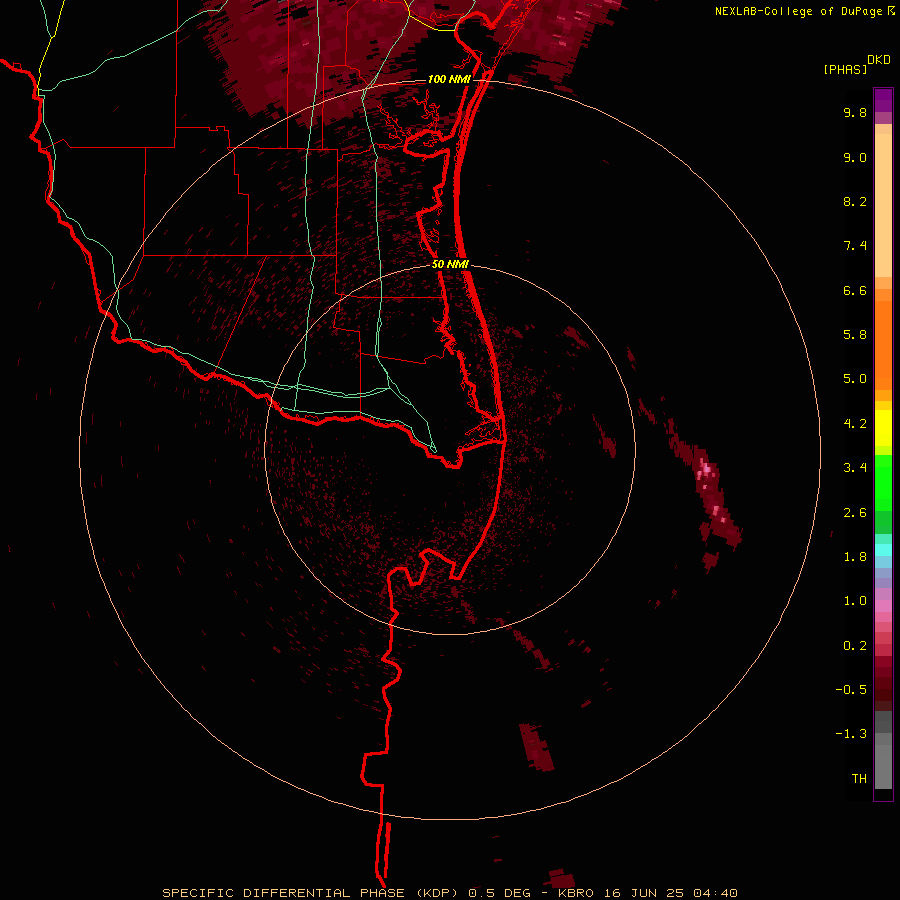Click the DKD label above the color scale
This screenshot has width=900, height=900.
tap(879, 59)
